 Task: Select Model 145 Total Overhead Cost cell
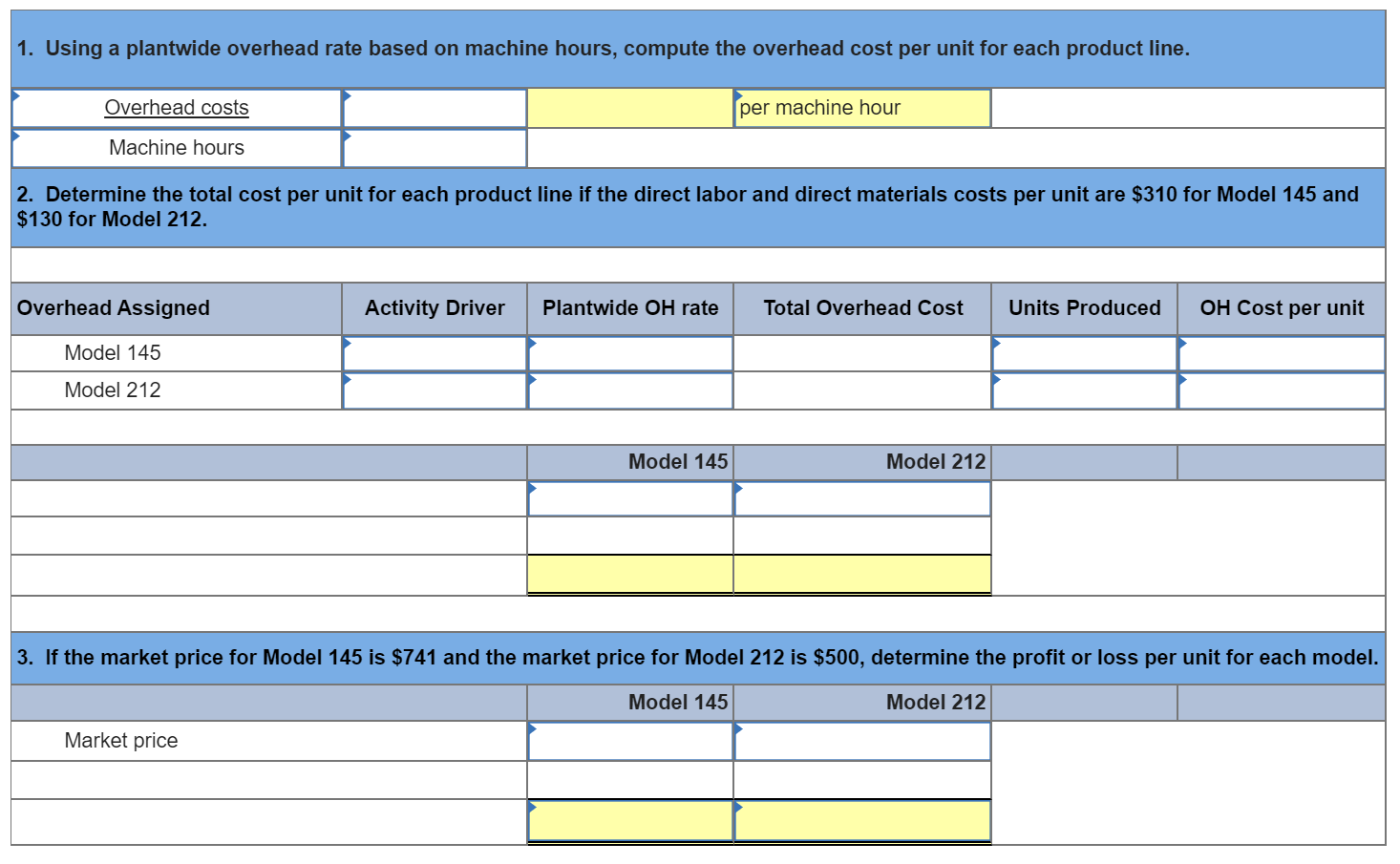(862, 353)
